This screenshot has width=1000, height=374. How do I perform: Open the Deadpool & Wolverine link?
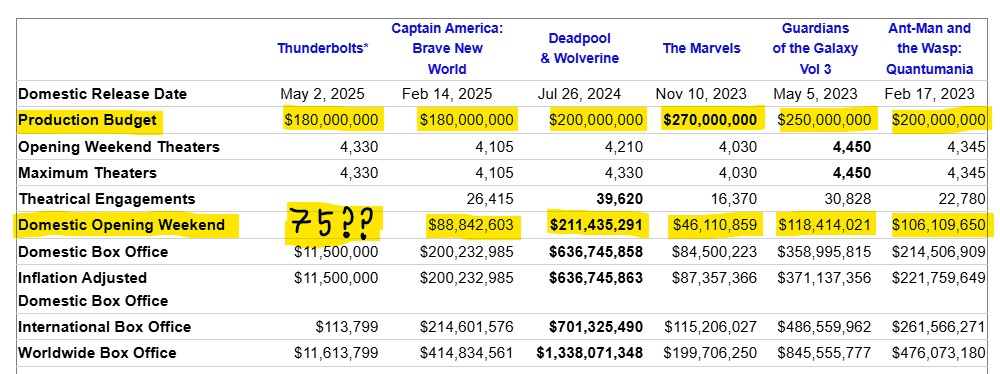point(580,49)
